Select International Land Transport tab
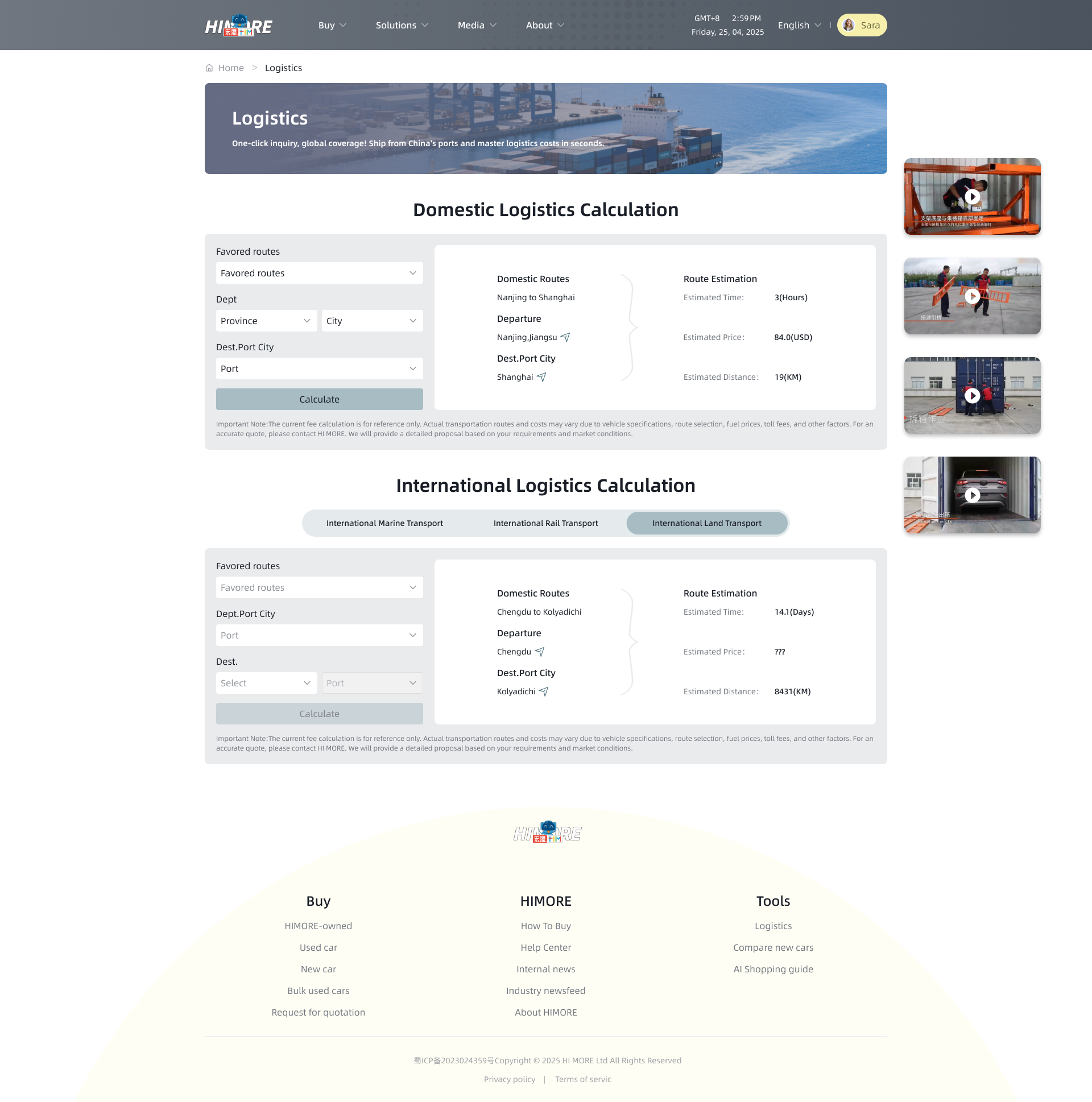This screenshot has width=1092, height=1102. [x=707, y=523]
